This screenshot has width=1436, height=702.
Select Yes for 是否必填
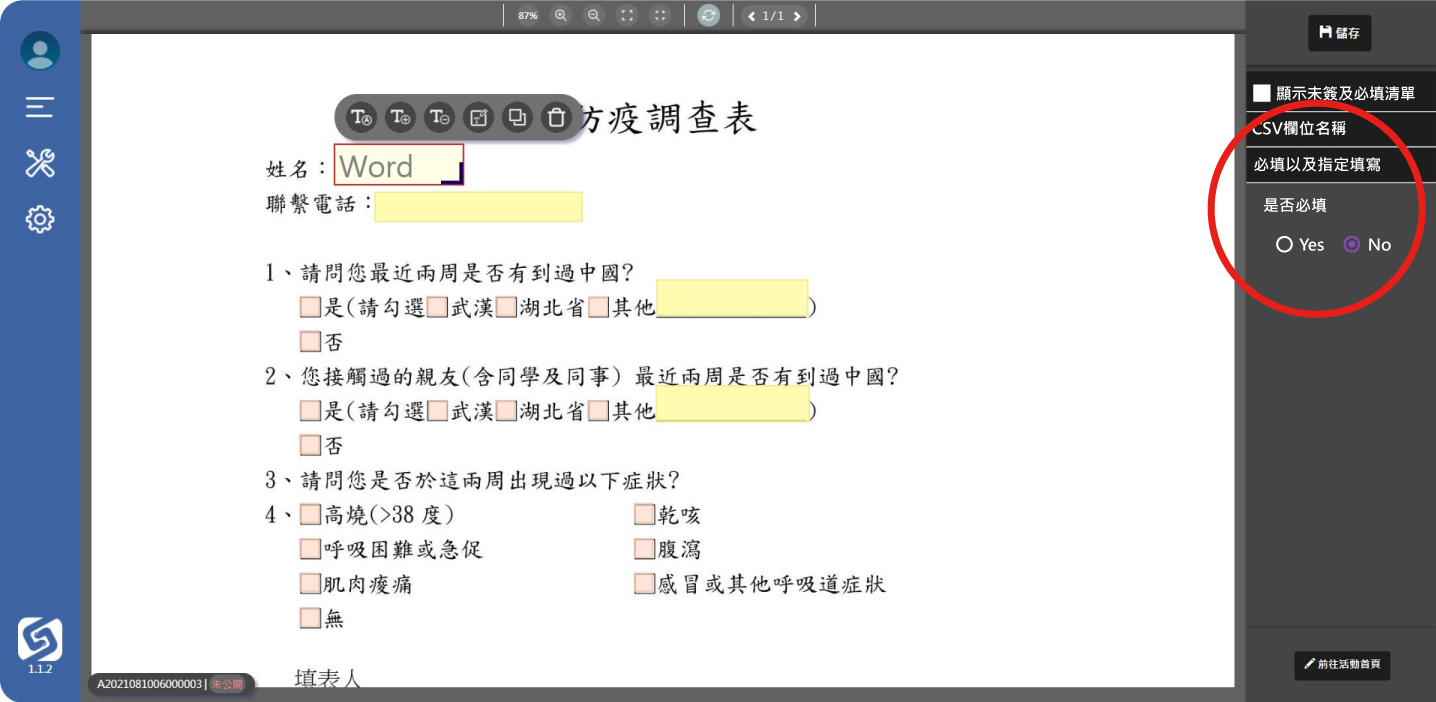1285,244
